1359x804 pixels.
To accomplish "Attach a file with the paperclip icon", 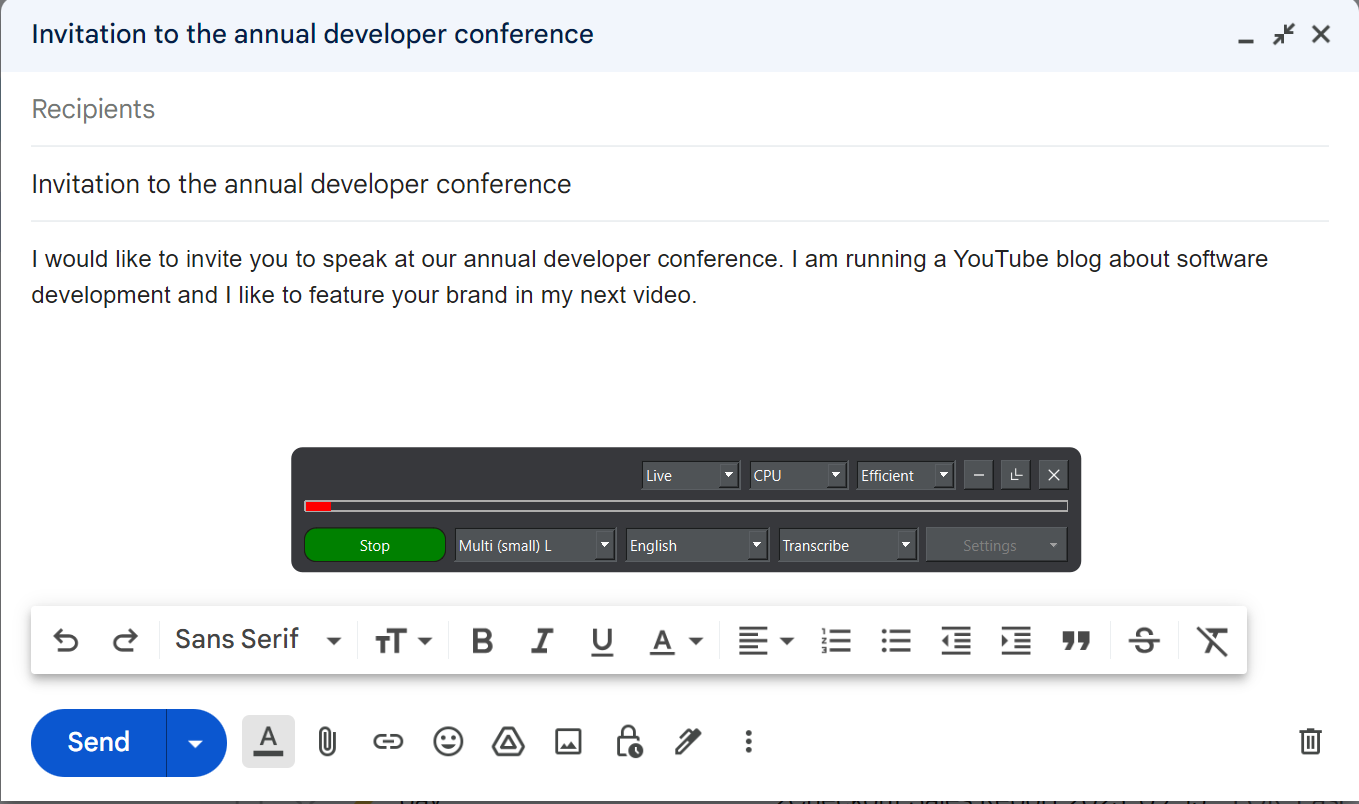I will 326,741.
